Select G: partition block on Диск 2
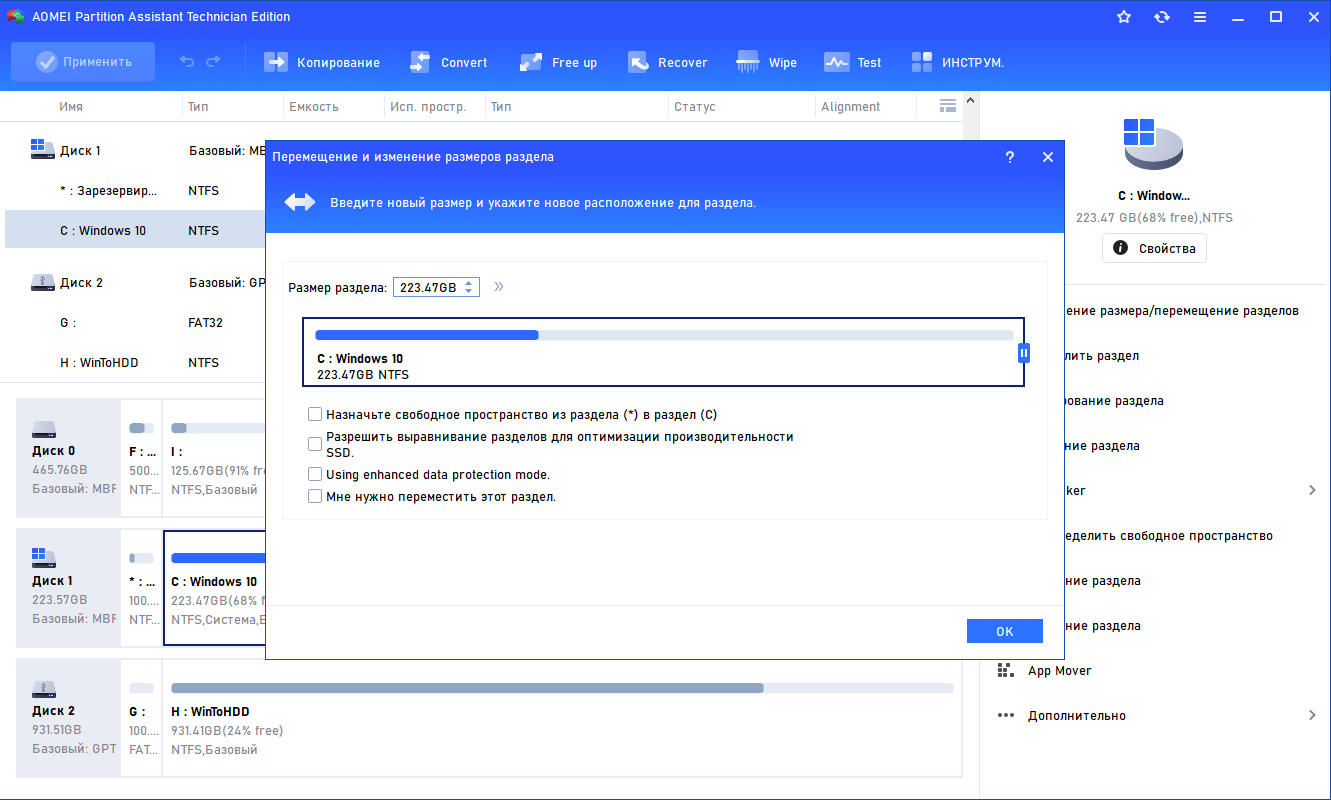 [141, 718]
